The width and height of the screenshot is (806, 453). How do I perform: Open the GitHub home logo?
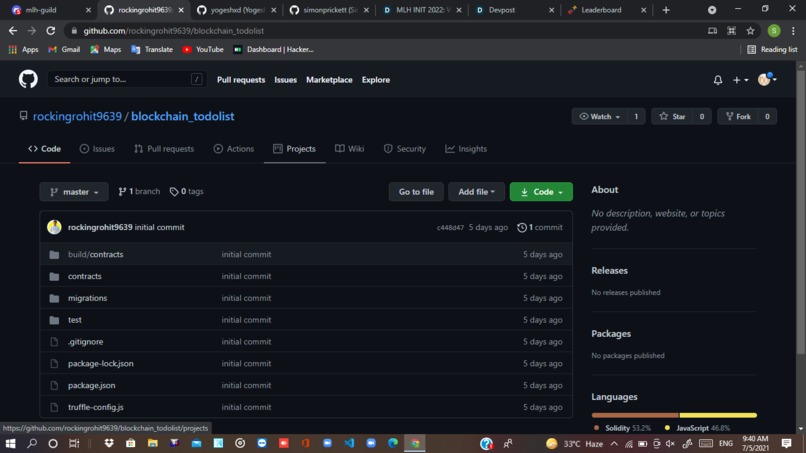pos(28,79)
